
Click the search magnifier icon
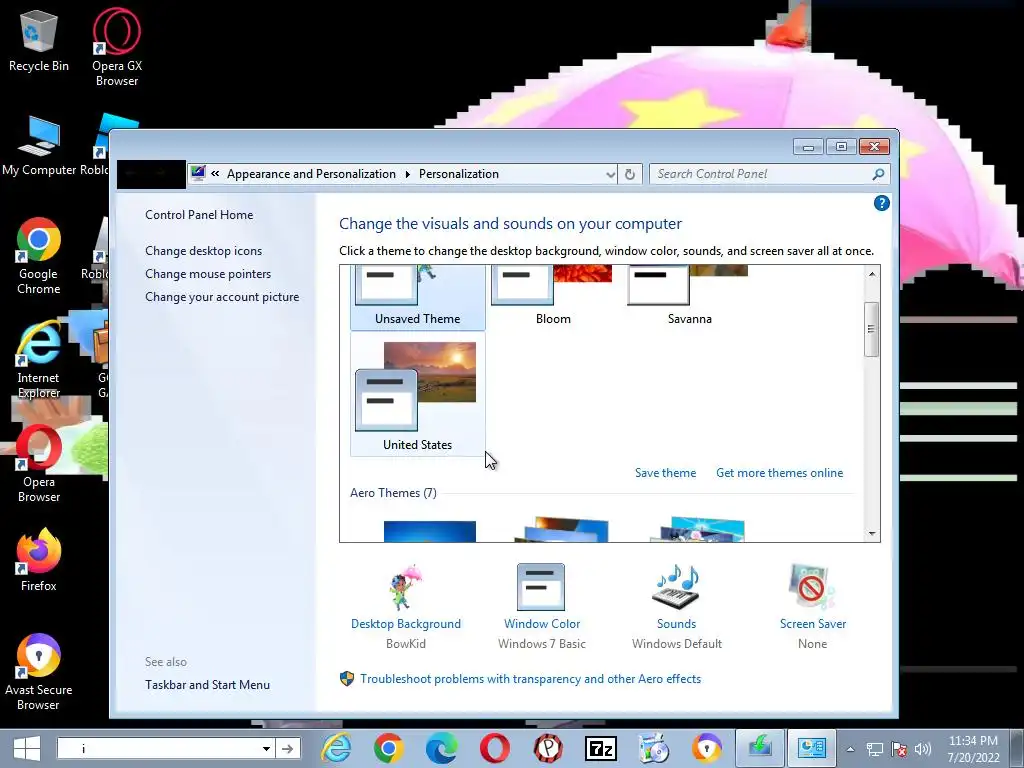coord(878,174)
